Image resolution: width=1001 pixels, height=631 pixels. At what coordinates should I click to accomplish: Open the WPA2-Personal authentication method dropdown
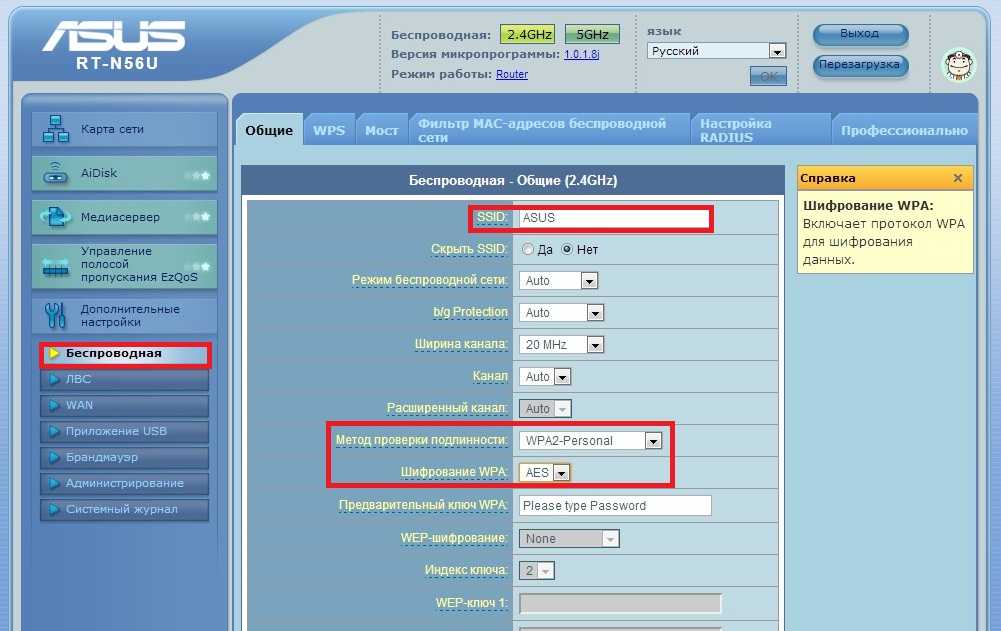[590, 440]
